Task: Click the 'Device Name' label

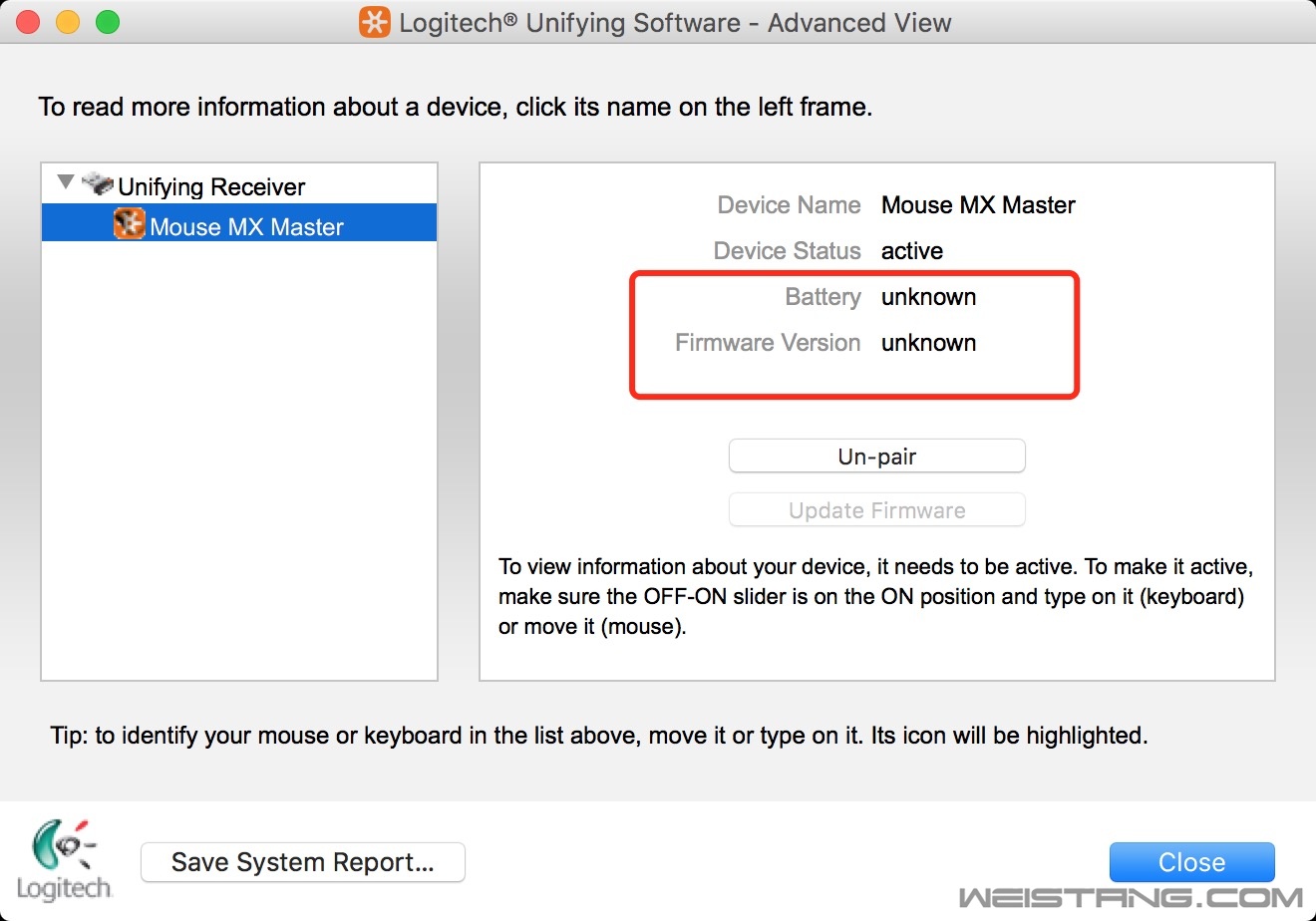Action: pos(789,205)
